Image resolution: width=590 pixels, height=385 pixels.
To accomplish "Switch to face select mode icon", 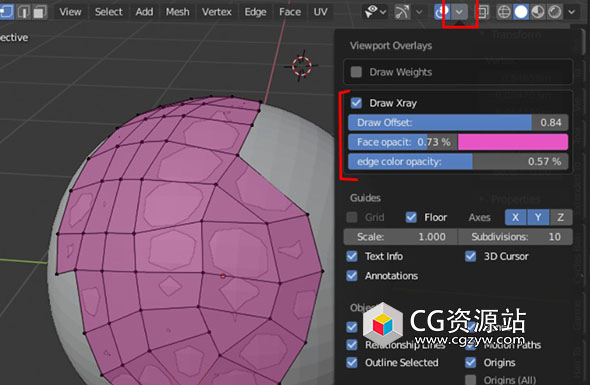I will pos(39,12).
